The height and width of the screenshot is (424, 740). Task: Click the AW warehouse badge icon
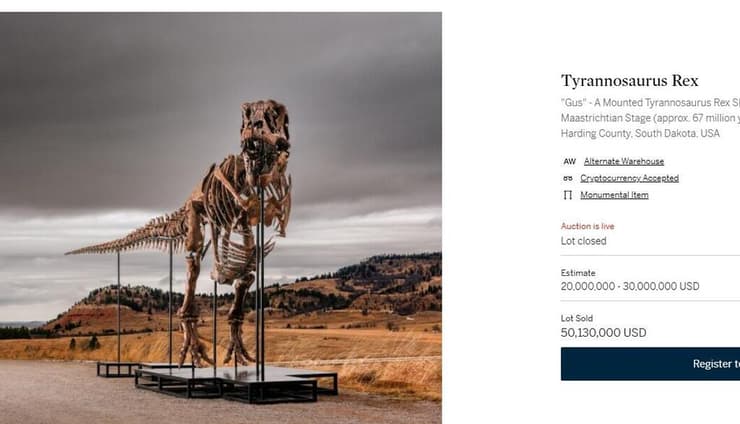coord(569,161)
